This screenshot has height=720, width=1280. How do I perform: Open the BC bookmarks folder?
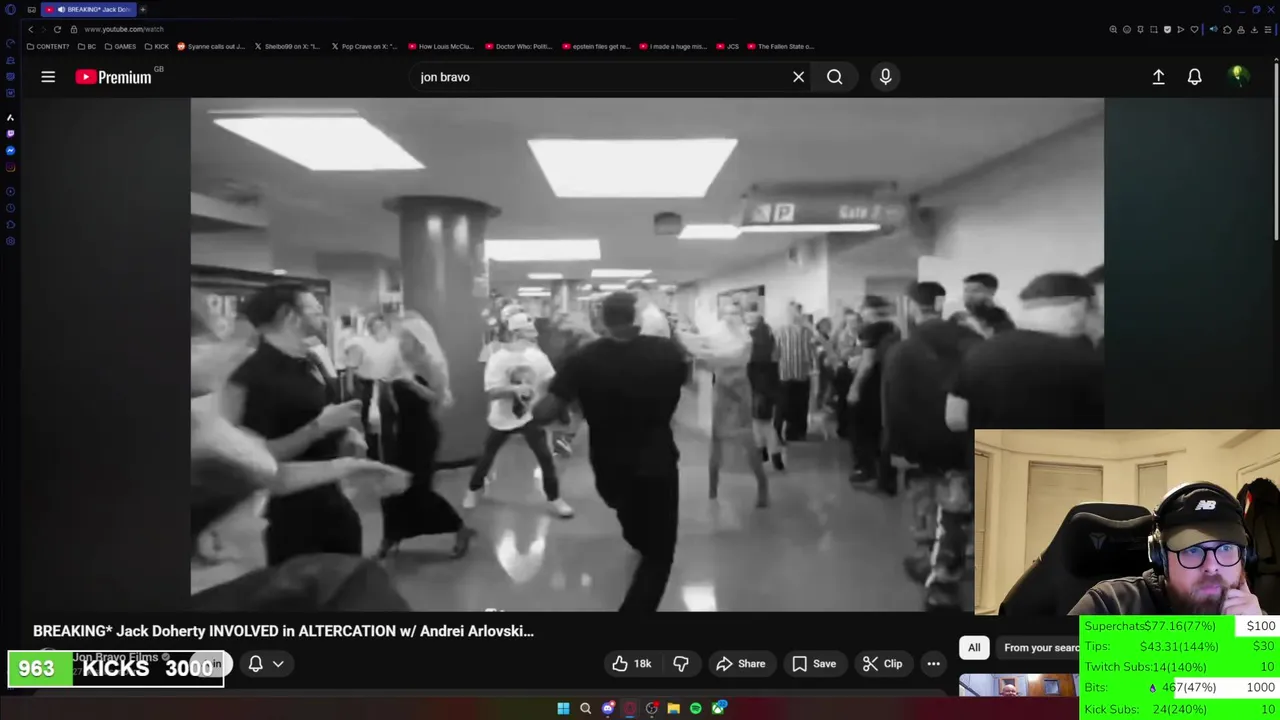point(87,46)
